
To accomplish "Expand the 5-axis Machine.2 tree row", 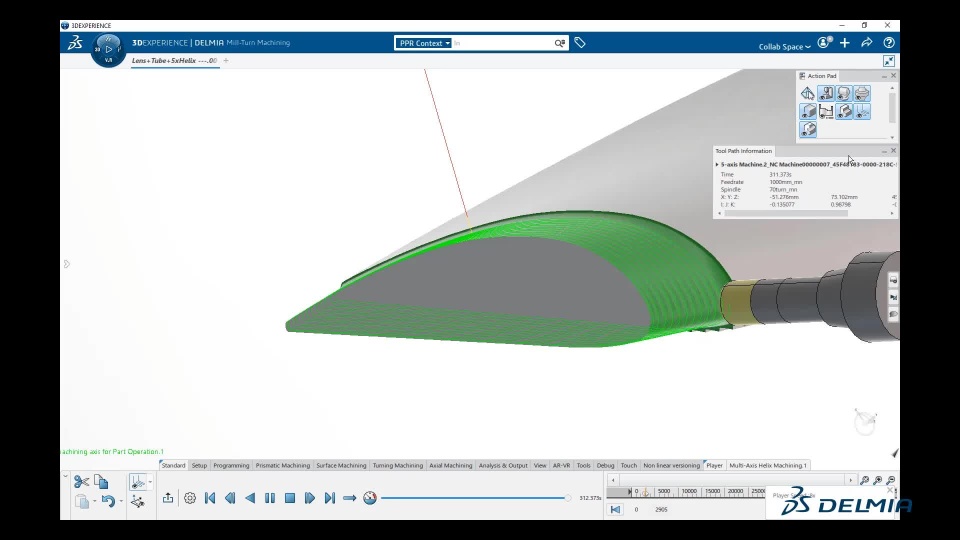I will [x=717, y=165].
